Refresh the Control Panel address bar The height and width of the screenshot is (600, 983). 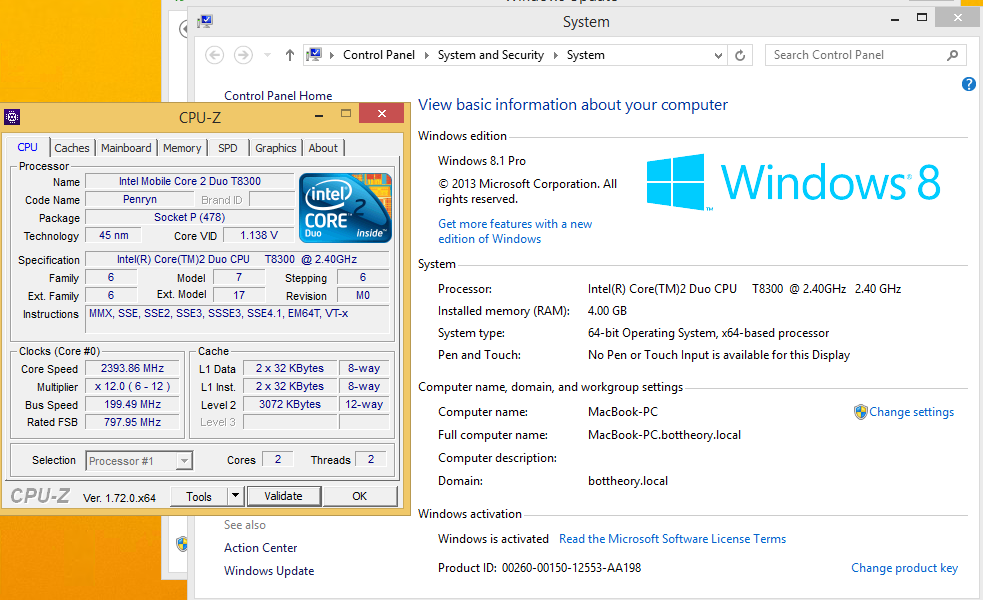(x=740, y=55)
